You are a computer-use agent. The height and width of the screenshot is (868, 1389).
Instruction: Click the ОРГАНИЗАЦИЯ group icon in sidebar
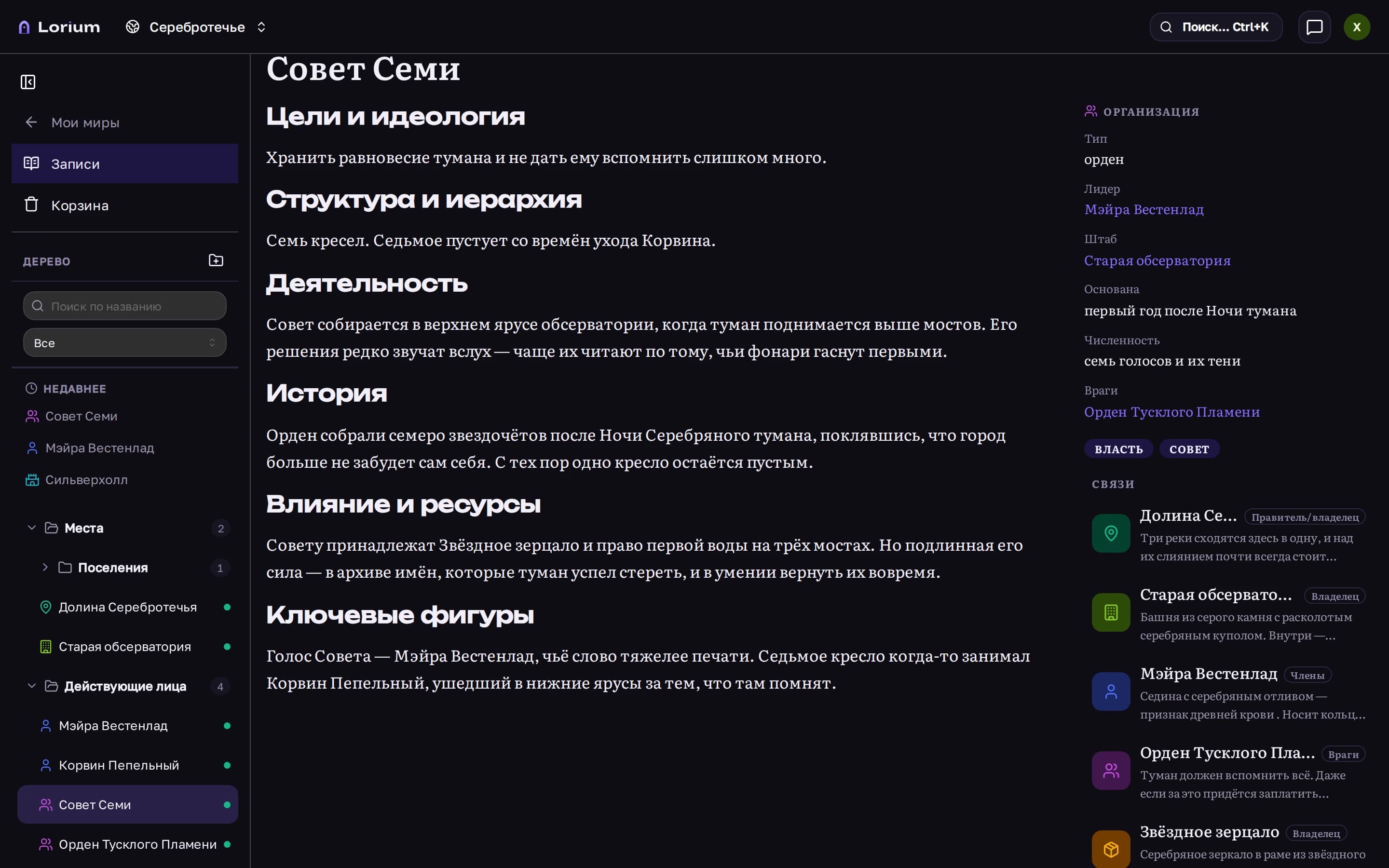click(1090, 111)
